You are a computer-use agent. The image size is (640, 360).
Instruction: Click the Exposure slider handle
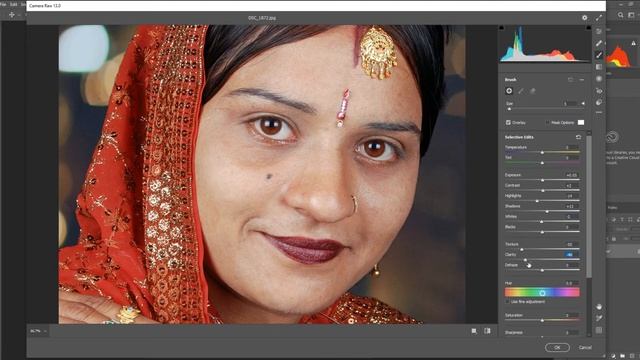pyautogui.click(x=543, y=180)
